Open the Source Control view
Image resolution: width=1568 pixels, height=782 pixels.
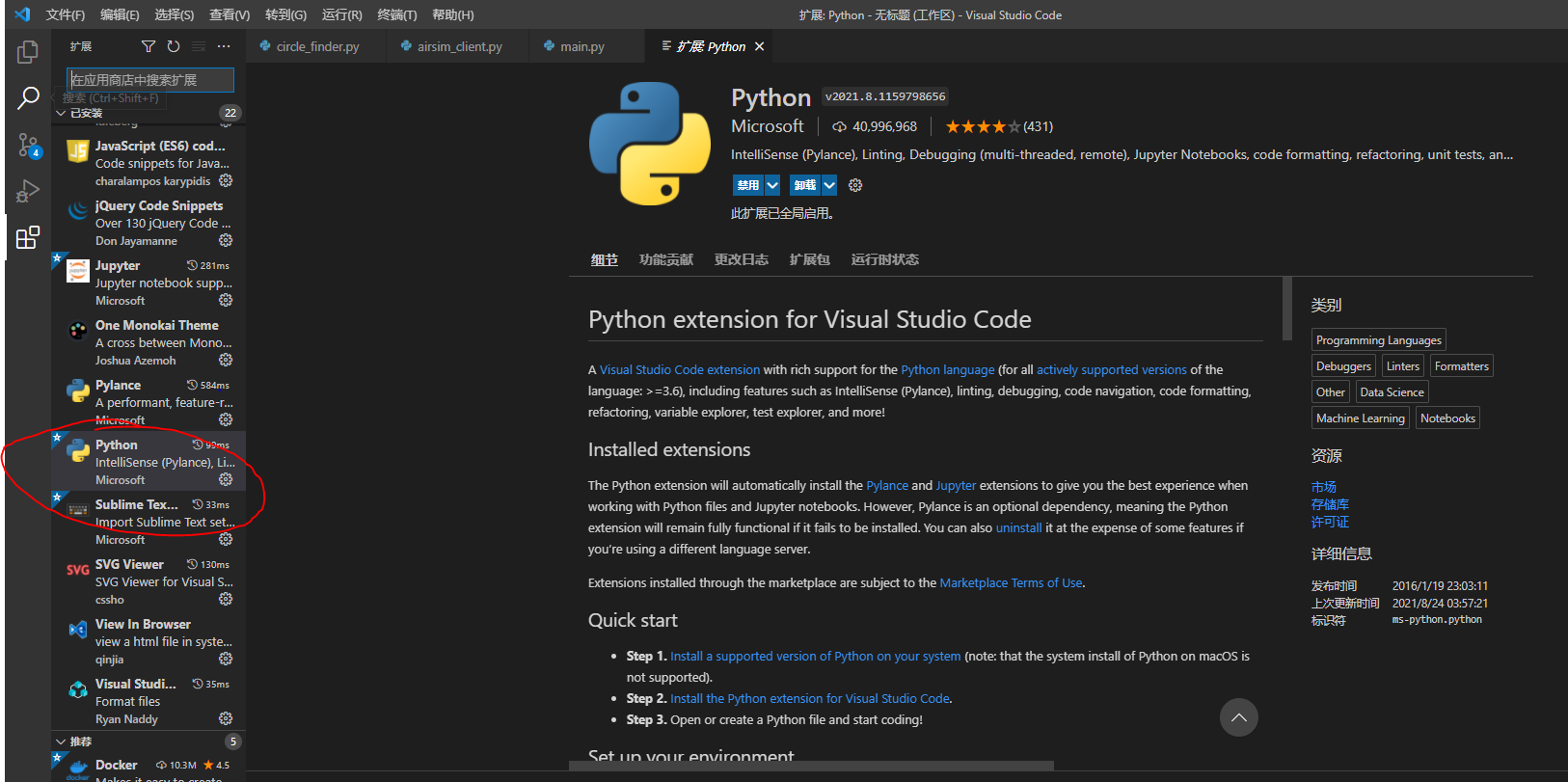[x=28, y=145]
